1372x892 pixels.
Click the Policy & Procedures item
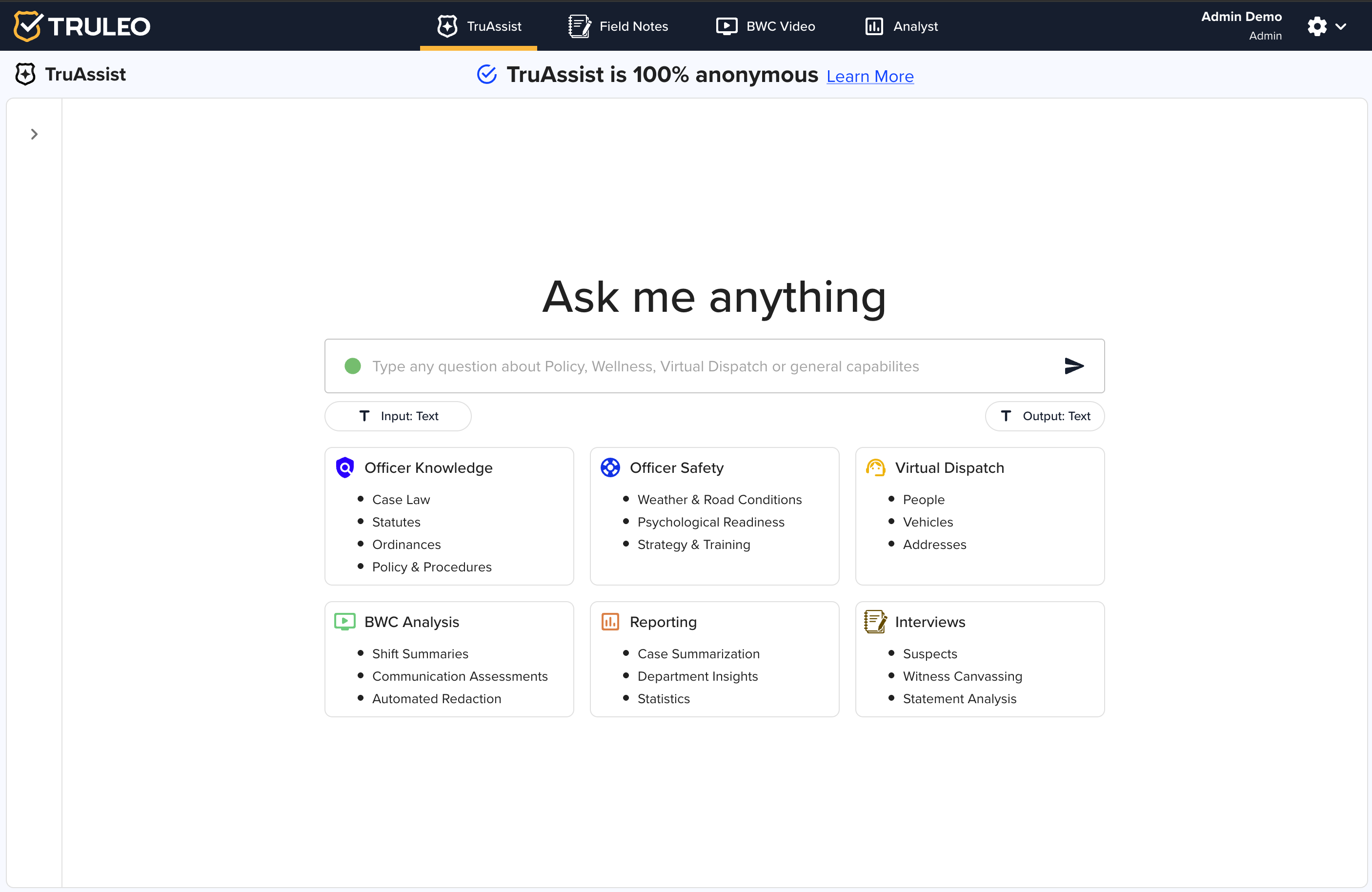click(x=432, y=567)
